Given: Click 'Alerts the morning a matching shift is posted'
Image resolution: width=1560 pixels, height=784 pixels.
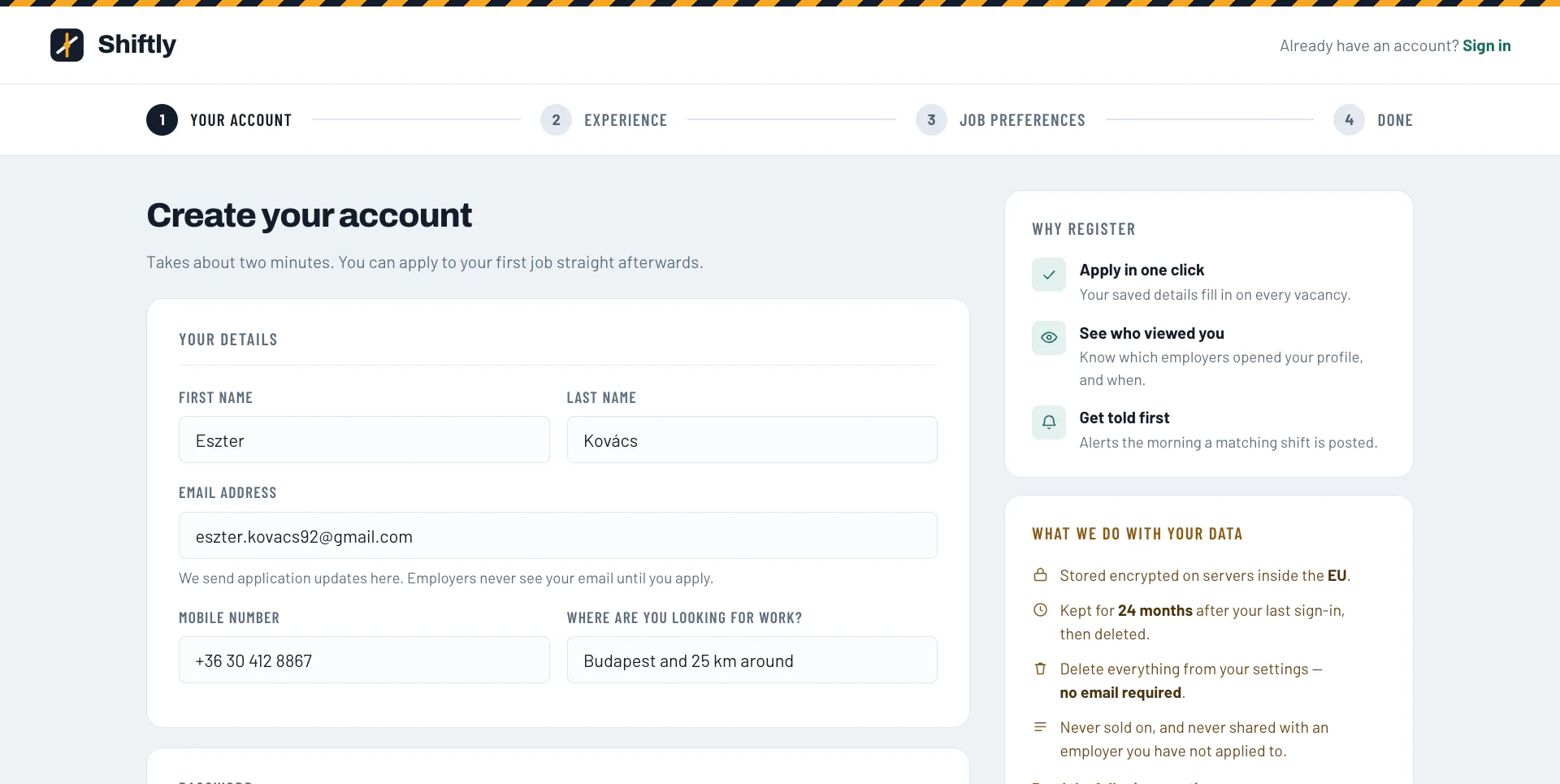Looking at the screenshot, I should pyautogui.click(x=1228, y=443).
